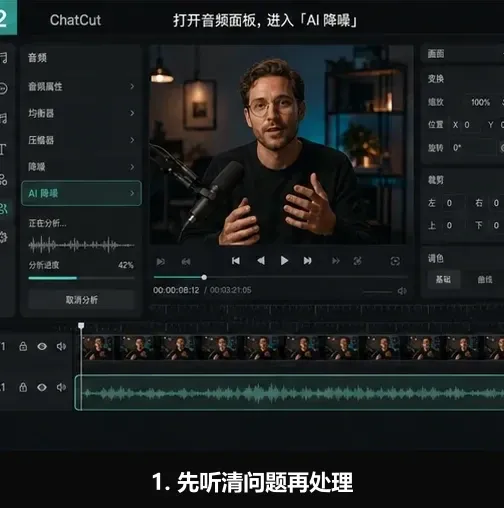Screen dimensions: 504x508
Task: Click the 音频 panel header
Action: click(37, 58)
